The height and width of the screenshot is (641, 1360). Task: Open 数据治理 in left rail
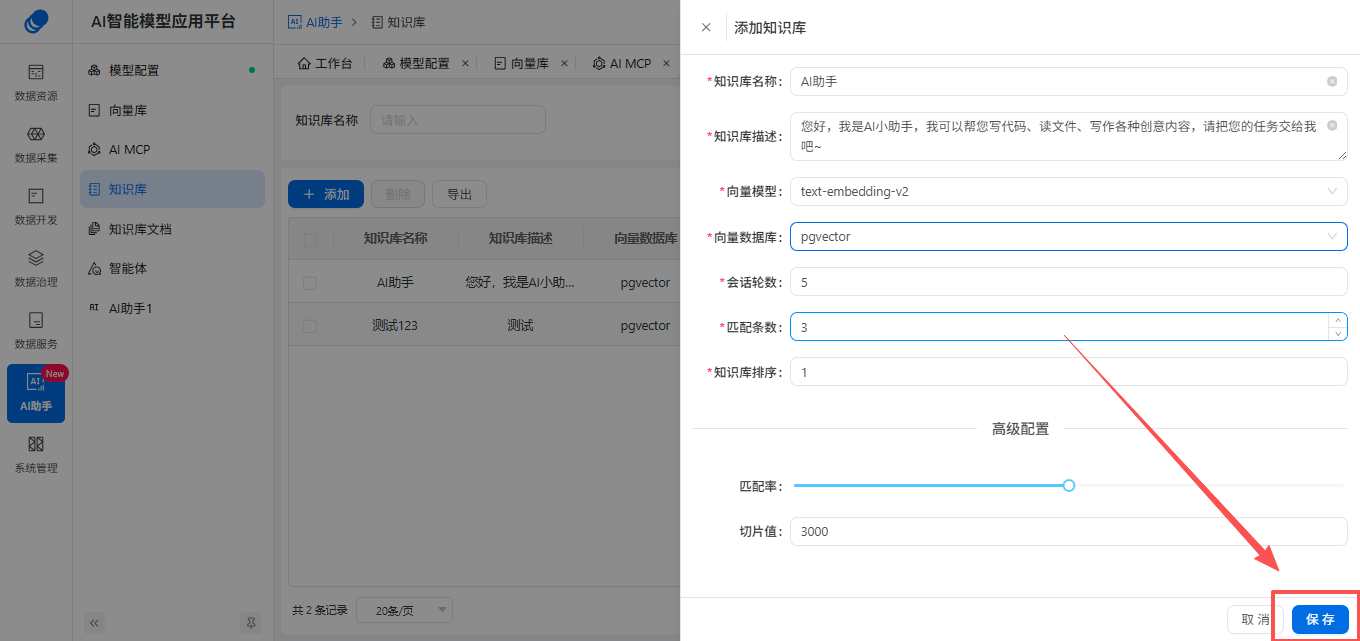click(x=36, y=268)
